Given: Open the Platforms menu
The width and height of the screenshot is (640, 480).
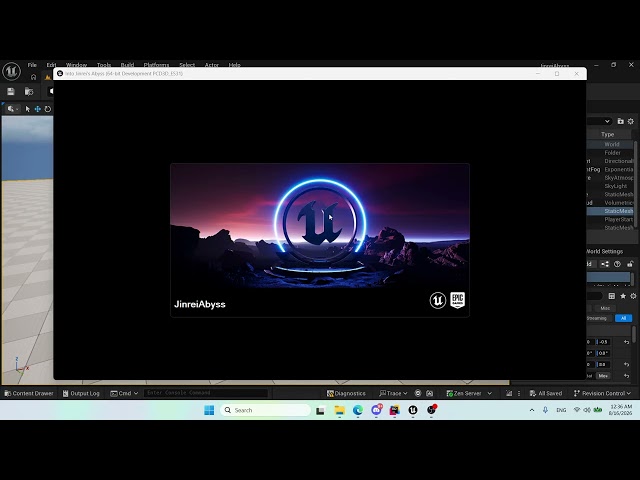Looking at the screenshot, I should (156, 65).
